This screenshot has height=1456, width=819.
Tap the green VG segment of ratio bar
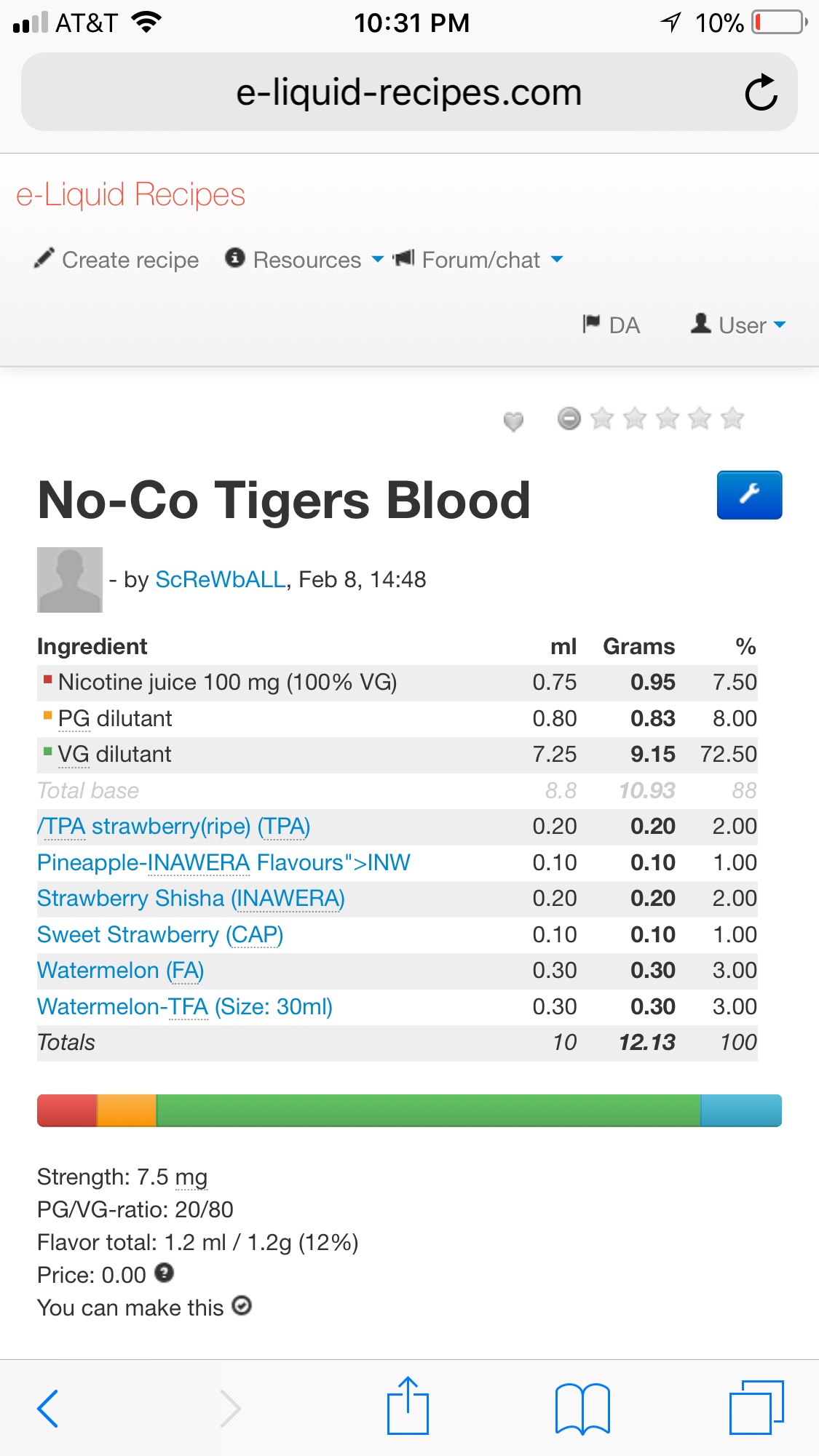[x=428, y=1110]
